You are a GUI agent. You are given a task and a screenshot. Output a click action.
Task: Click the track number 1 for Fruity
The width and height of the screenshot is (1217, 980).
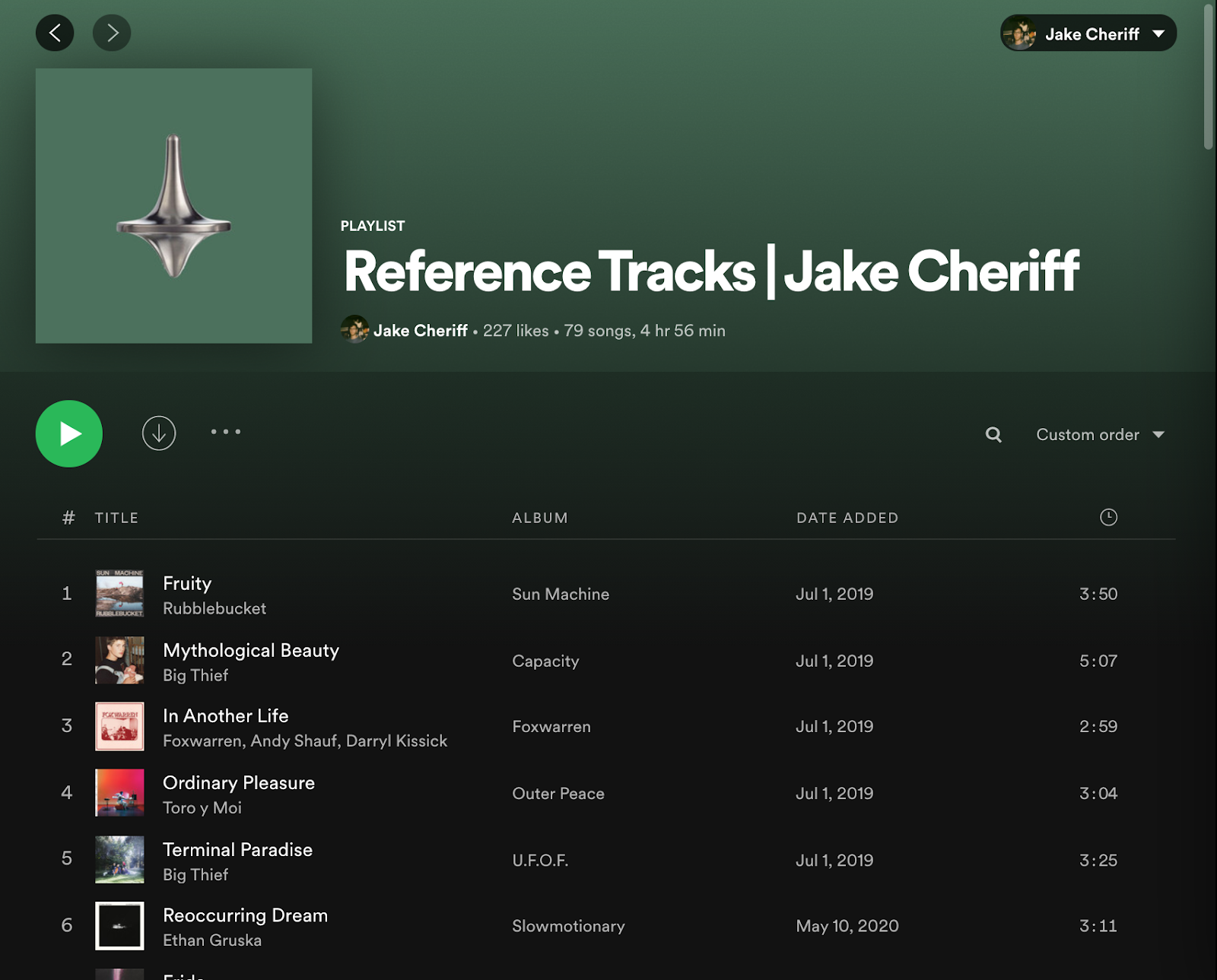point(67,594)
